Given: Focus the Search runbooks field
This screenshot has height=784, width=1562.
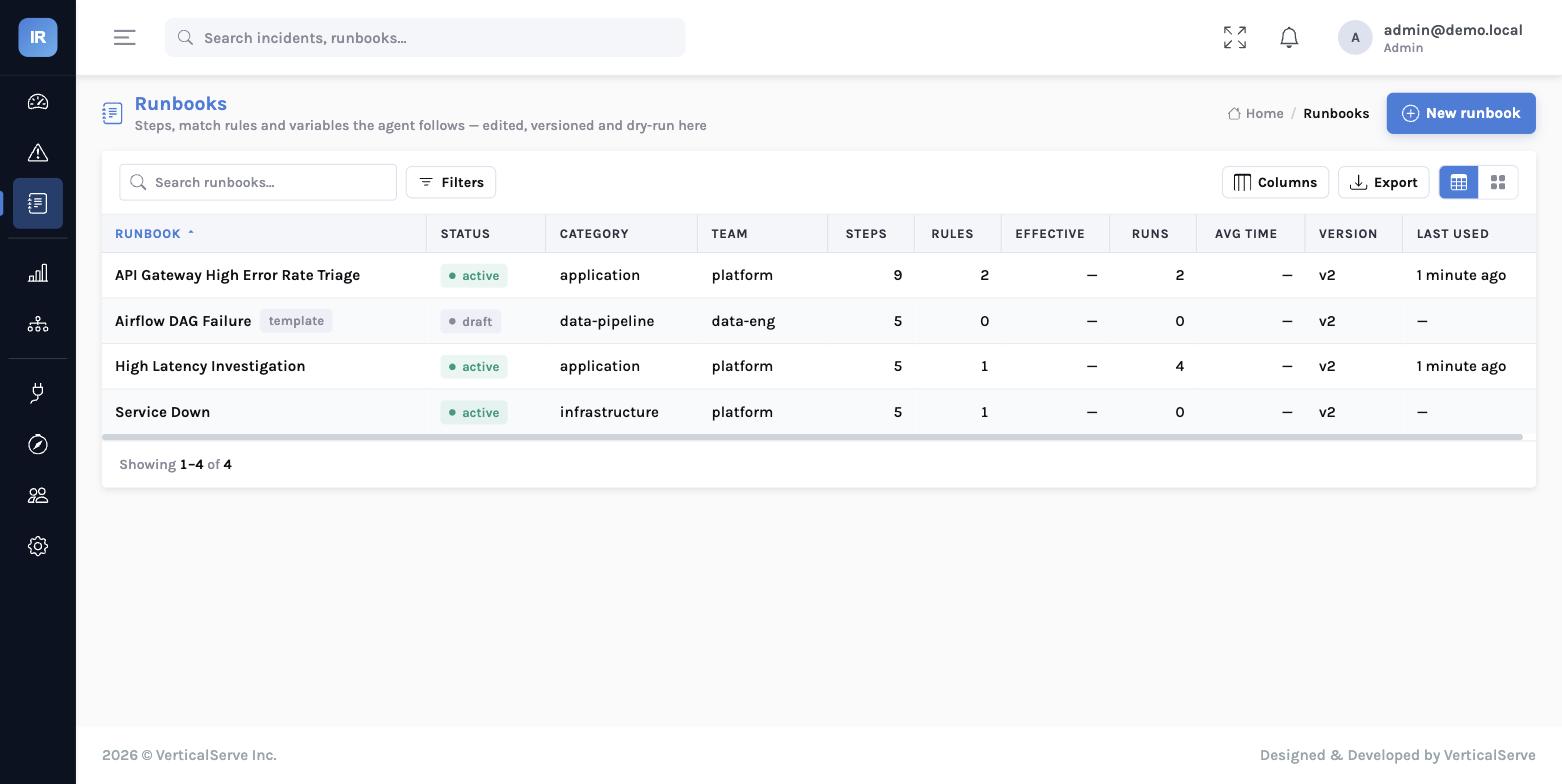Looking at the screenshot, I should [258, 182].
